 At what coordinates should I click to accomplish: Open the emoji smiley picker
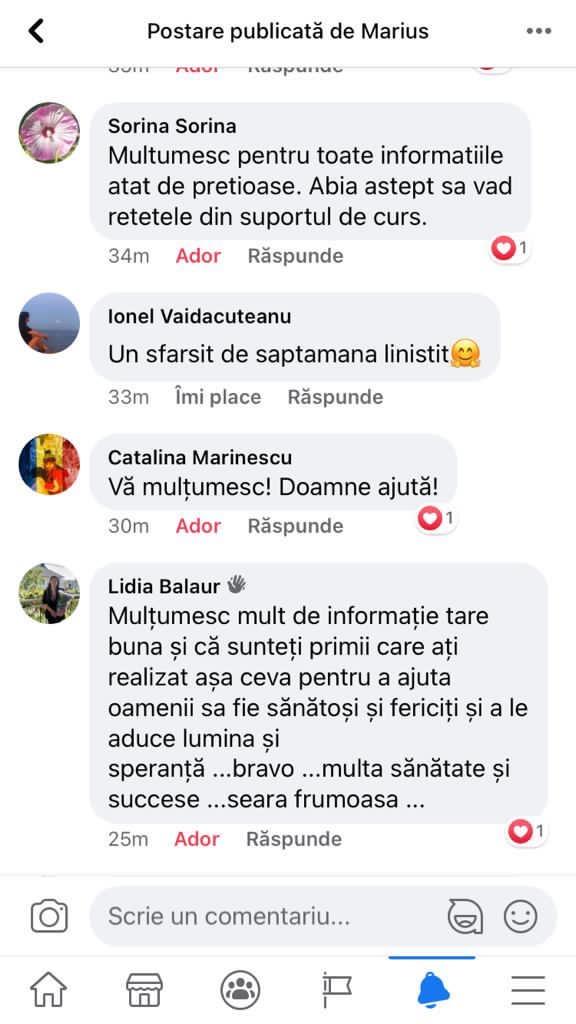pyautogui.click(x=520, y=916)
